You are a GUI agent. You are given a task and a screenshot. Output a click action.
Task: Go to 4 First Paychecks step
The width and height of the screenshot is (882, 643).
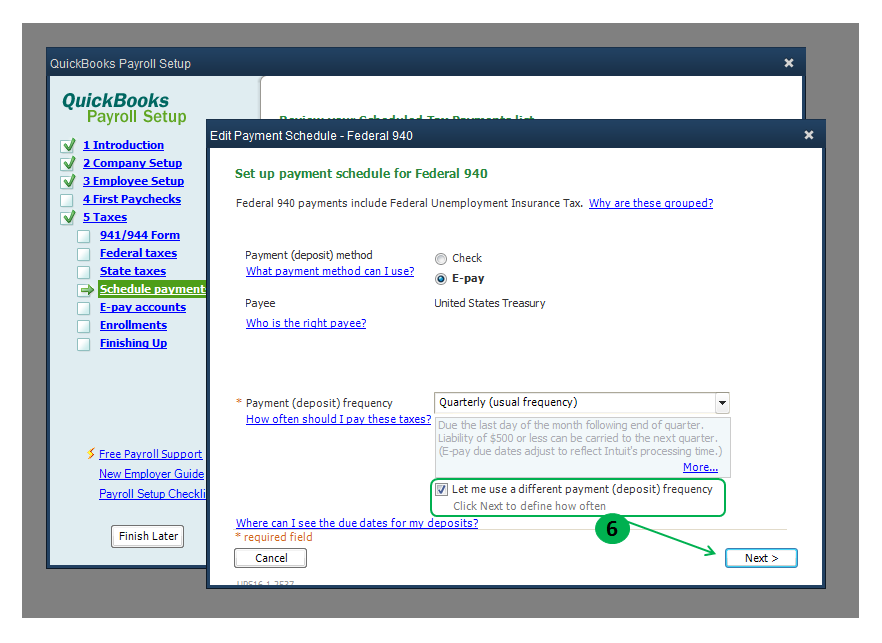coord(132,199)
